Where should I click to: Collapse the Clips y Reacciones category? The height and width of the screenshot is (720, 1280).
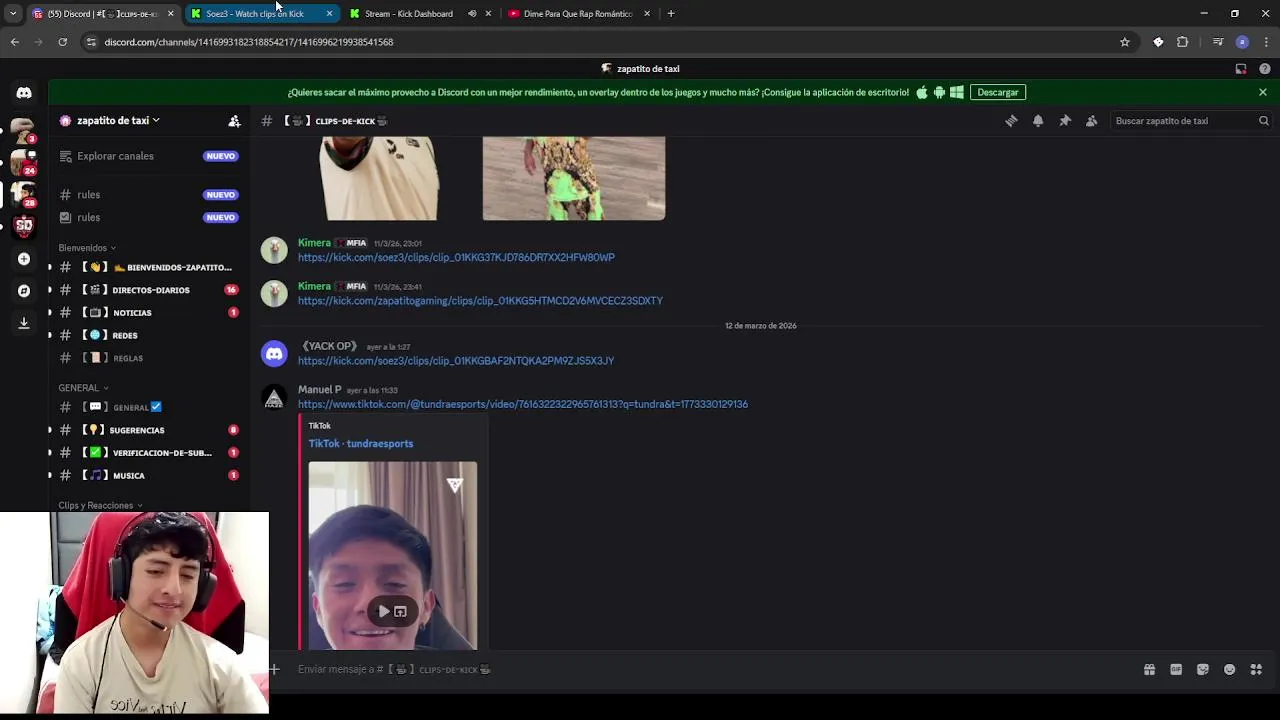(100, 506)
